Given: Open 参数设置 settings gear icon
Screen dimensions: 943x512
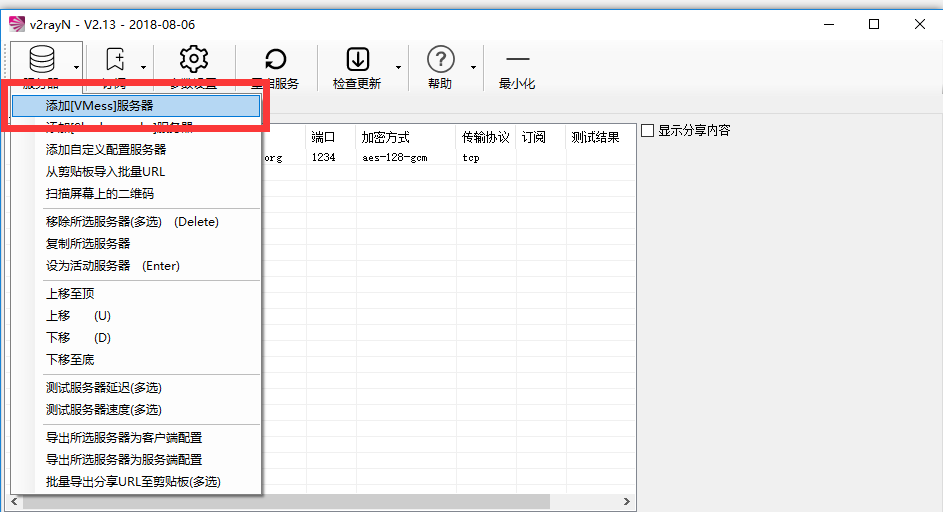Looking at the screenshot, I should pos(193,60).
